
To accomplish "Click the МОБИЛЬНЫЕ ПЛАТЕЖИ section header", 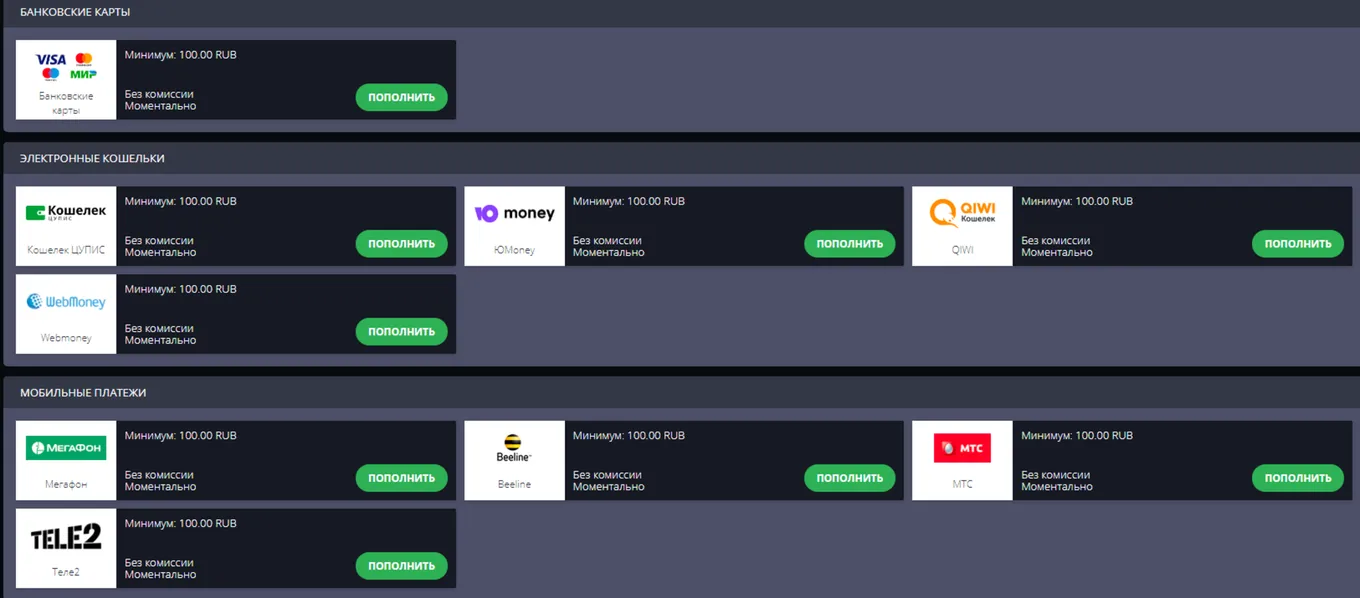I will click(83, 392).
